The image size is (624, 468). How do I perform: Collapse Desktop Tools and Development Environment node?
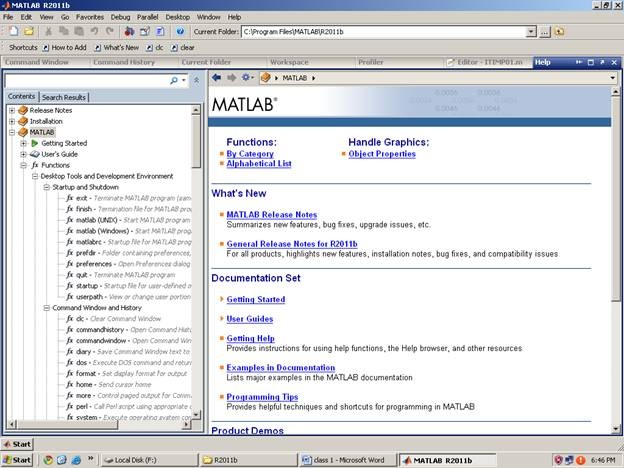35,176
